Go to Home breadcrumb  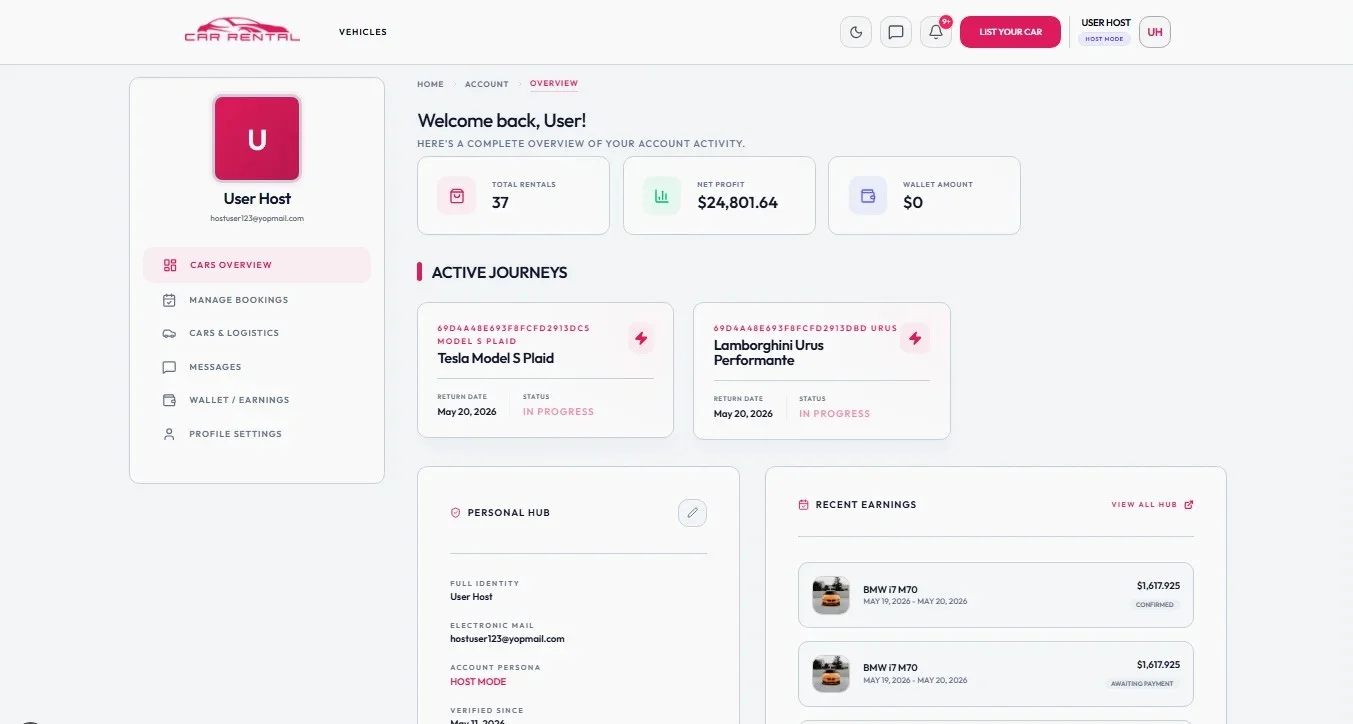pos(430,84)
